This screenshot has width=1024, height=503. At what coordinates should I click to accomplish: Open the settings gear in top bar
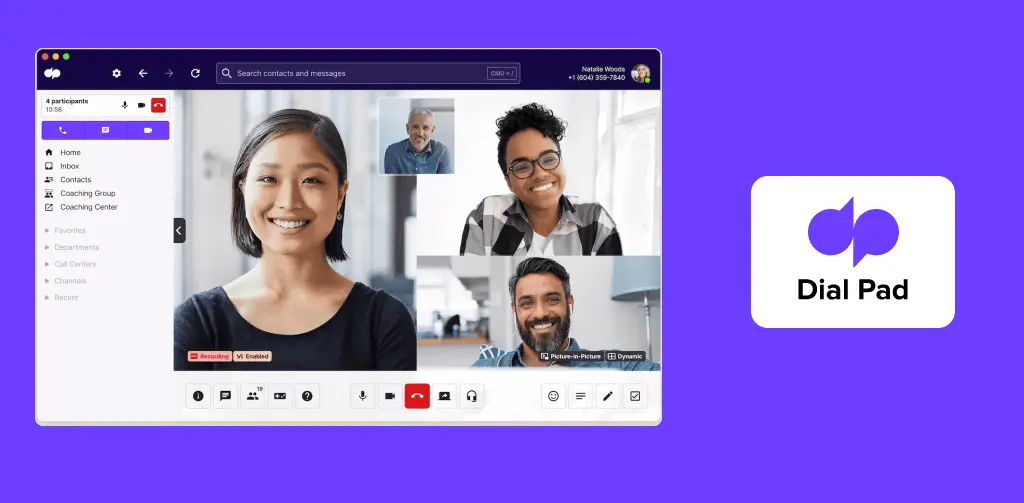116,73
